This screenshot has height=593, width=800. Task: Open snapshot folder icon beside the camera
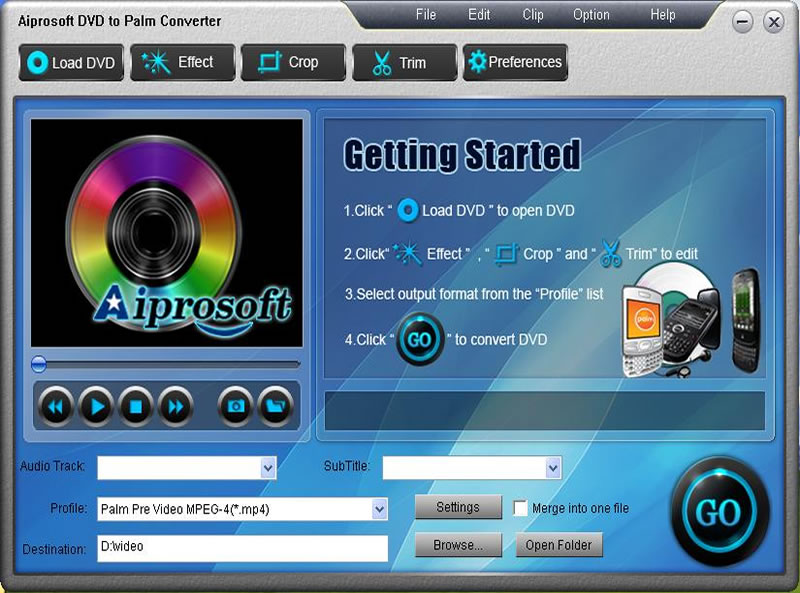[x=273, y=406]
